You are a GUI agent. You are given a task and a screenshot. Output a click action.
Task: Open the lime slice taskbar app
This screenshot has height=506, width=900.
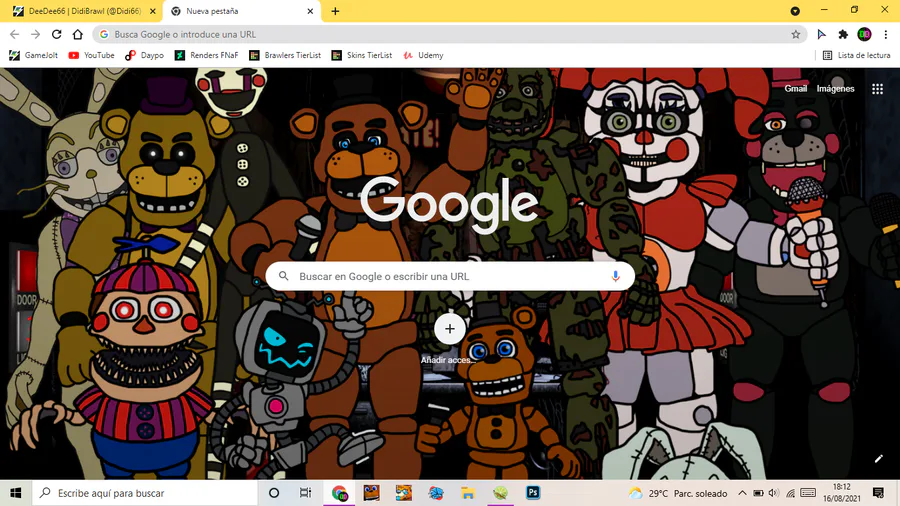pos(501,493)
